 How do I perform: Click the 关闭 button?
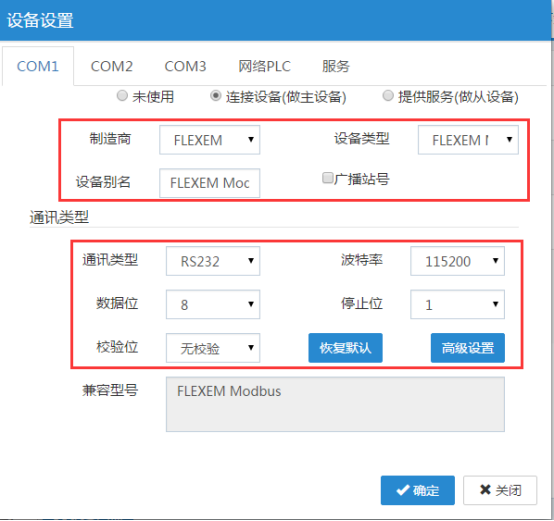(500, 490)
